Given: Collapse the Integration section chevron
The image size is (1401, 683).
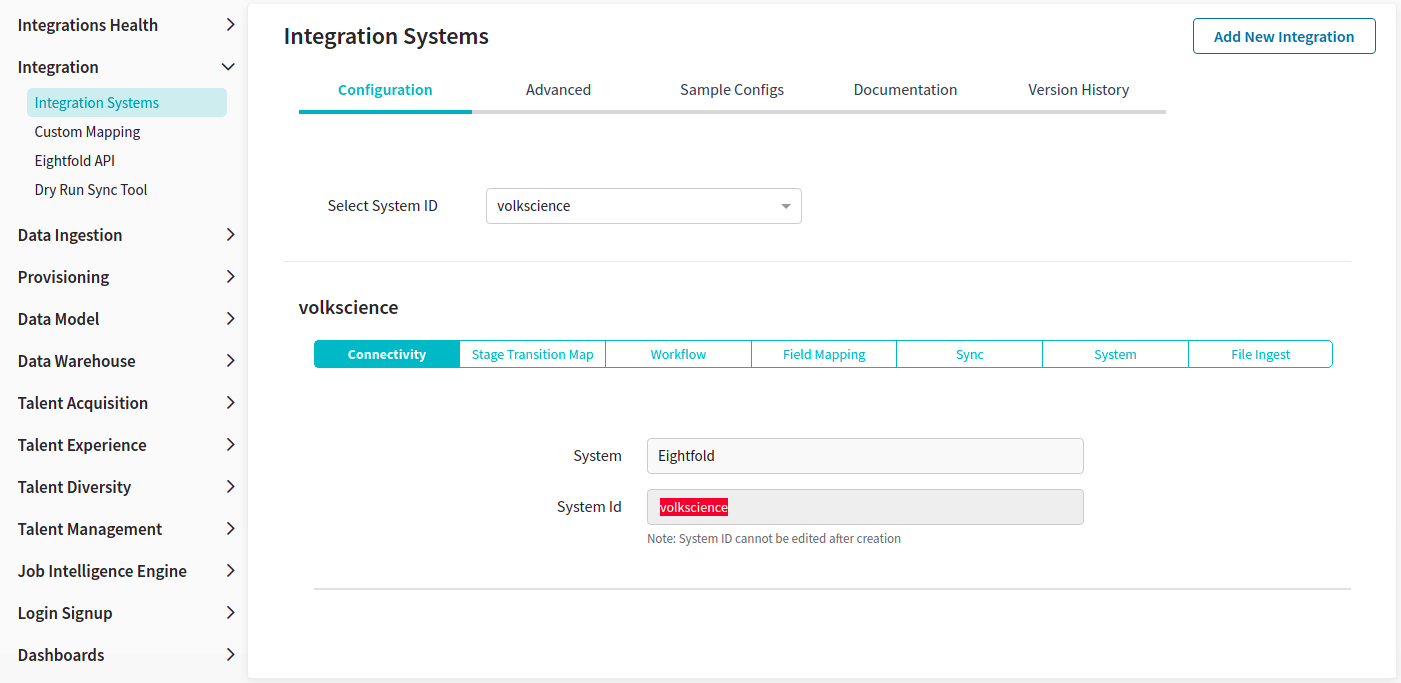Looking at the screenshot, I should (x=229, y=67).
